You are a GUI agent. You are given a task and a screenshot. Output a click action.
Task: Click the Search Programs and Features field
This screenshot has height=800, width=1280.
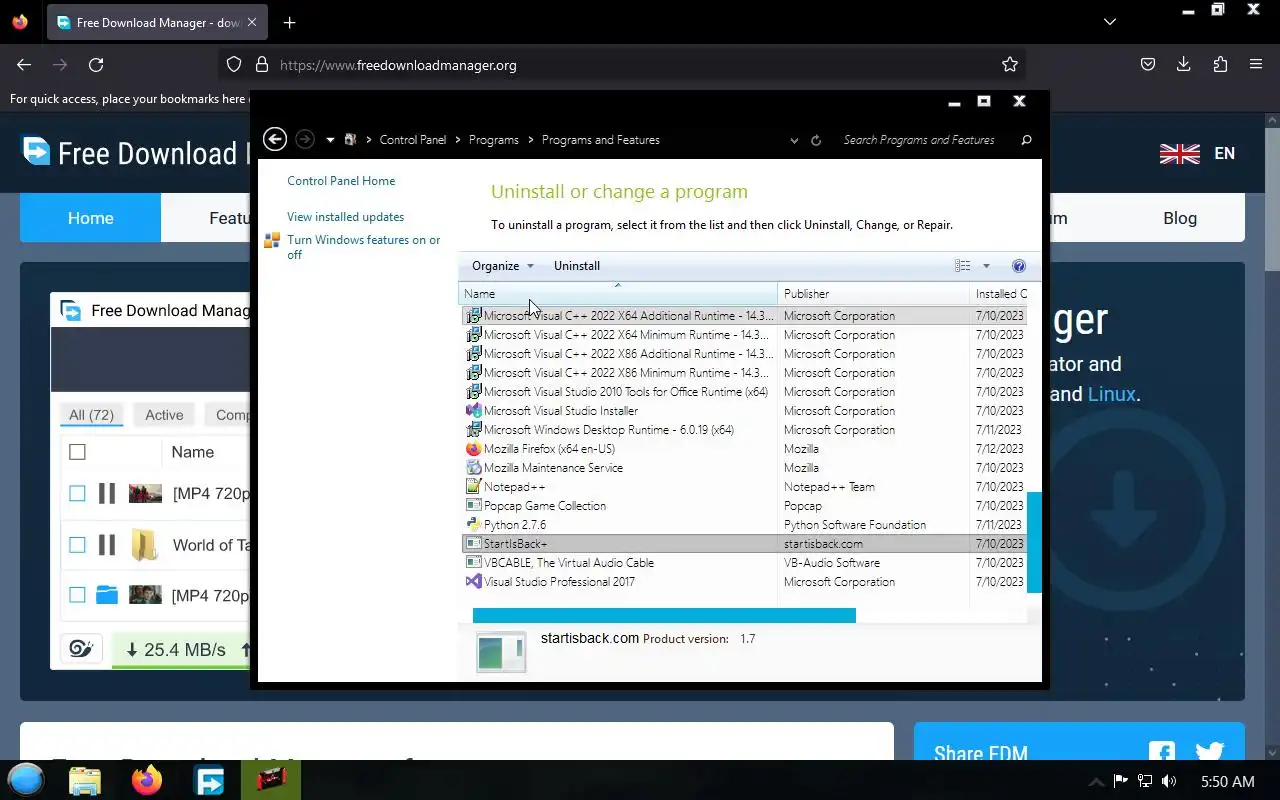click(x=919, y=140)
